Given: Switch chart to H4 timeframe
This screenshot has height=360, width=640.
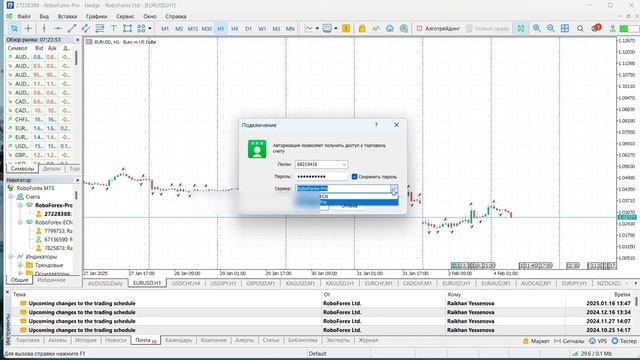Looking at the screenshot, I should [x=234, y=29].
